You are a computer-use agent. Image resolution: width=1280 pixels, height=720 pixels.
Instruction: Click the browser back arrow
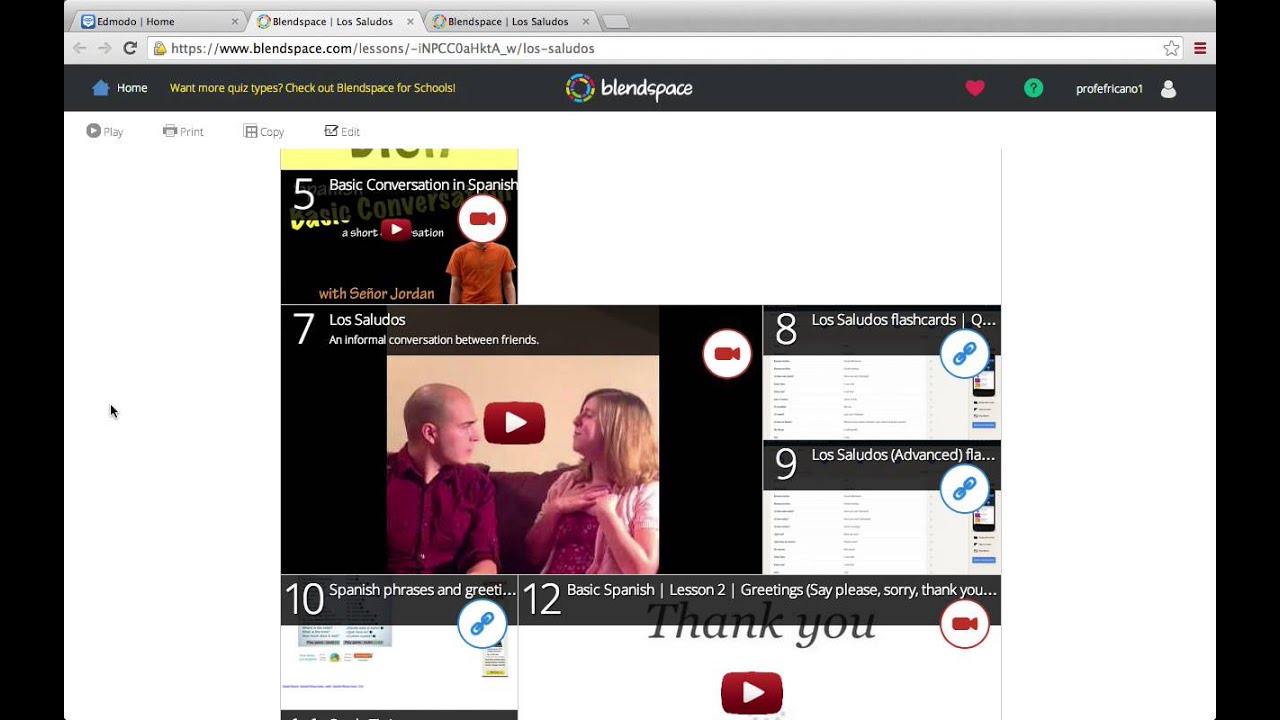80,48
